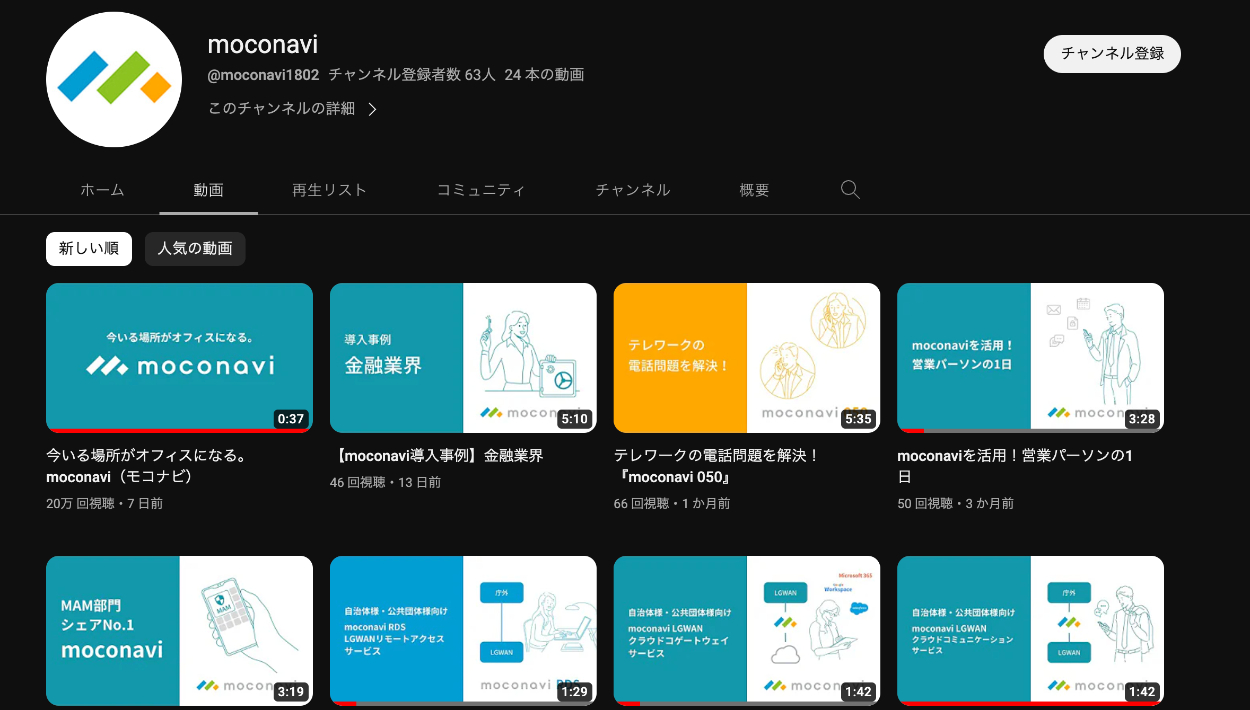Open the moconavi RDS LGWAN video thumbnail
1250x710 pixels.
(463, 630)
